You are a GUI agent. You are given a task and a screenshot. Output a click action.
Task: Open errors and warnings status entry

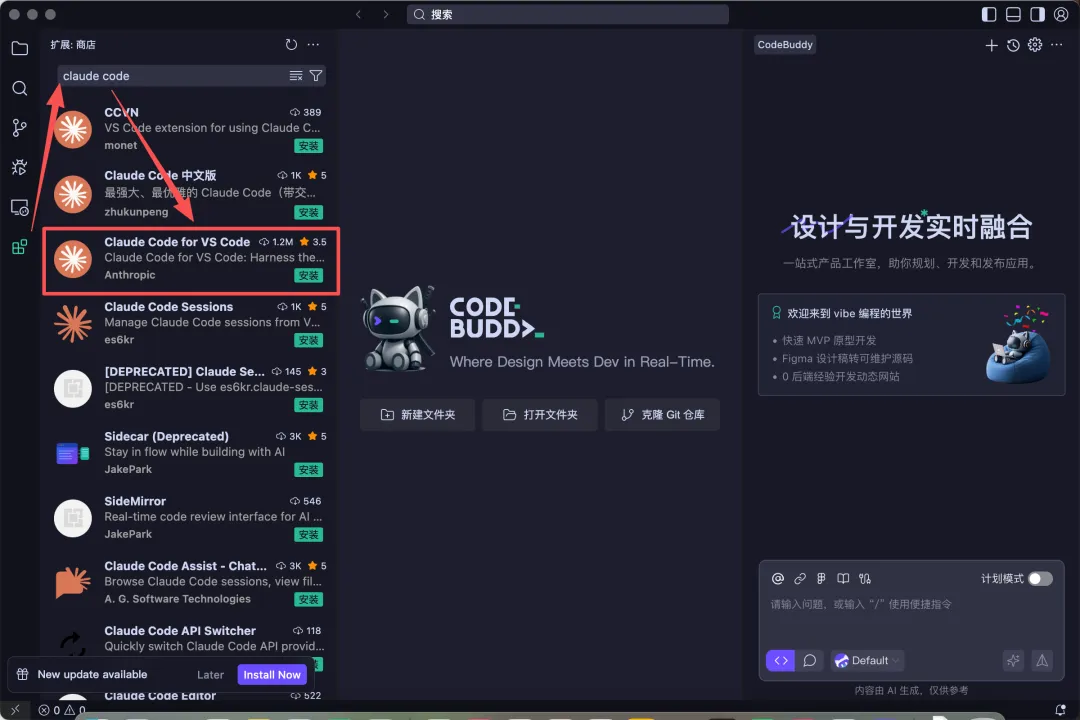pos(62,710)
